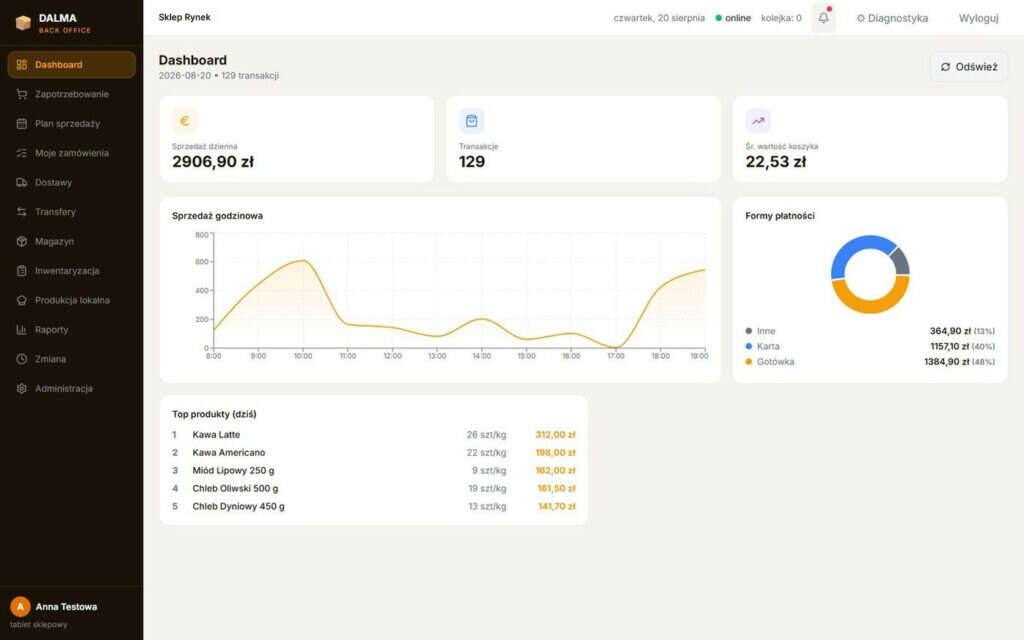Open the Transfery section
The width and height of the screenshot is (1024, 640).
click(71, 212)
